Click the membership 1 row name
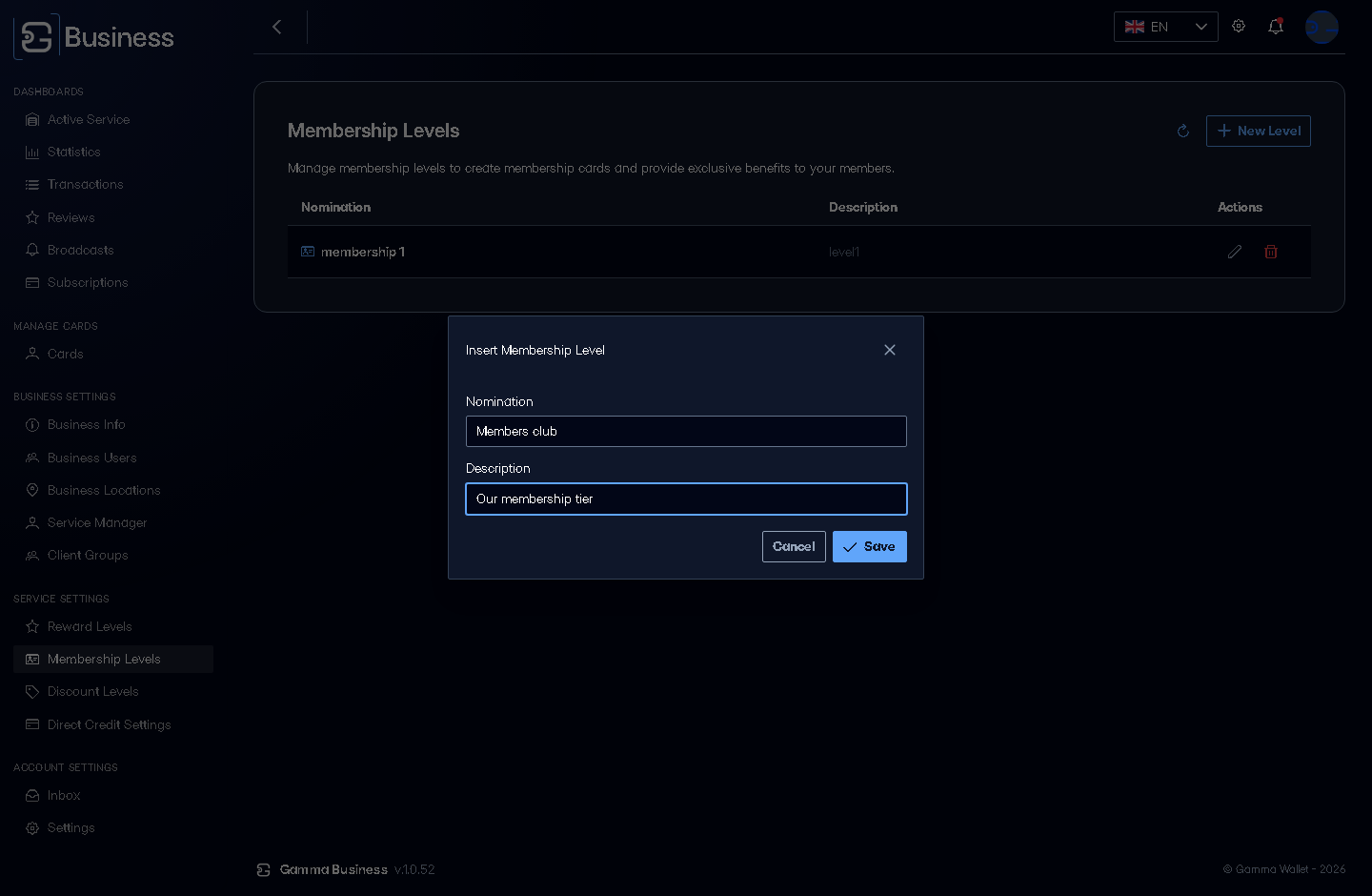 tap(363, 252)
